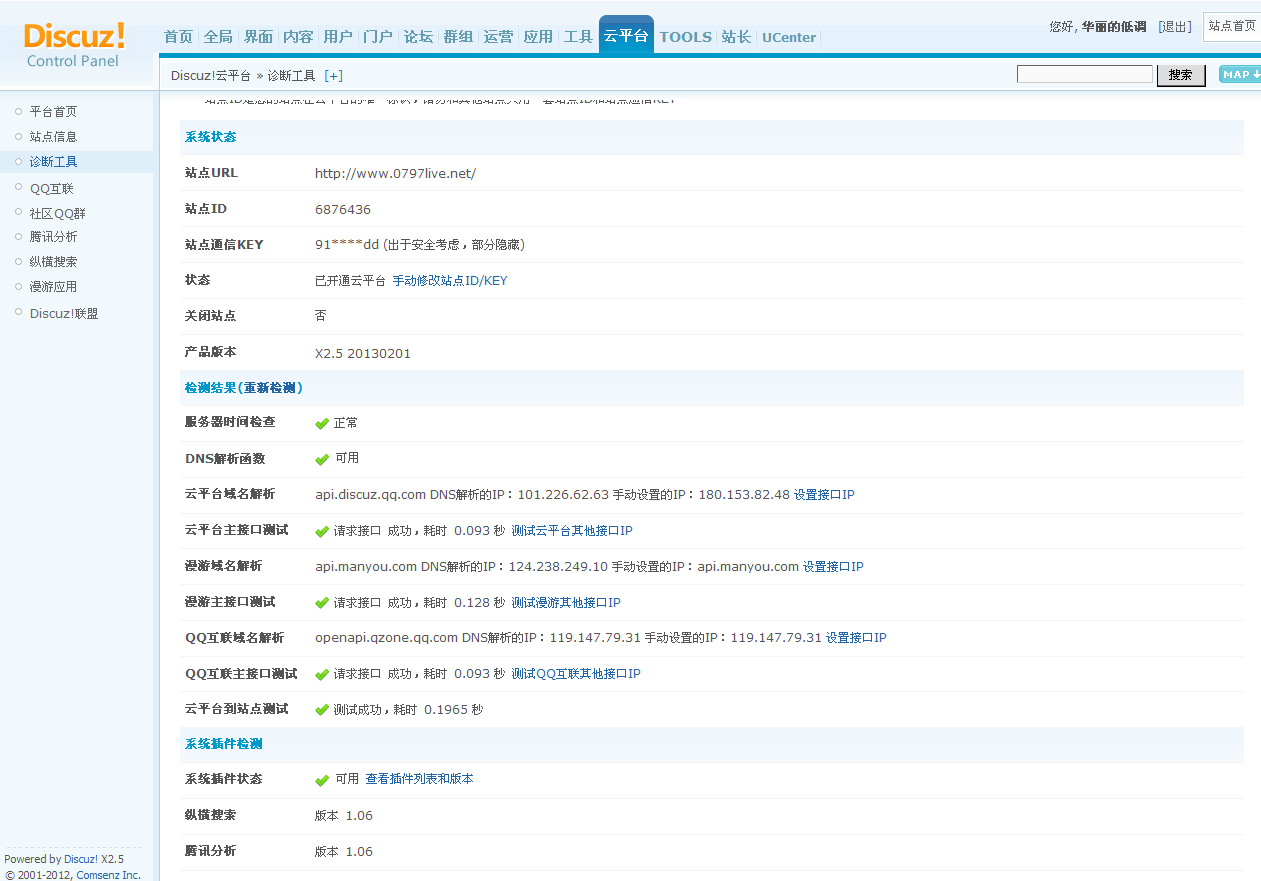The height and width of the screenshot is (881, 1261).
Task: Click the 测试QQ互联其他接口IP link
Action: tap(576, 674)
